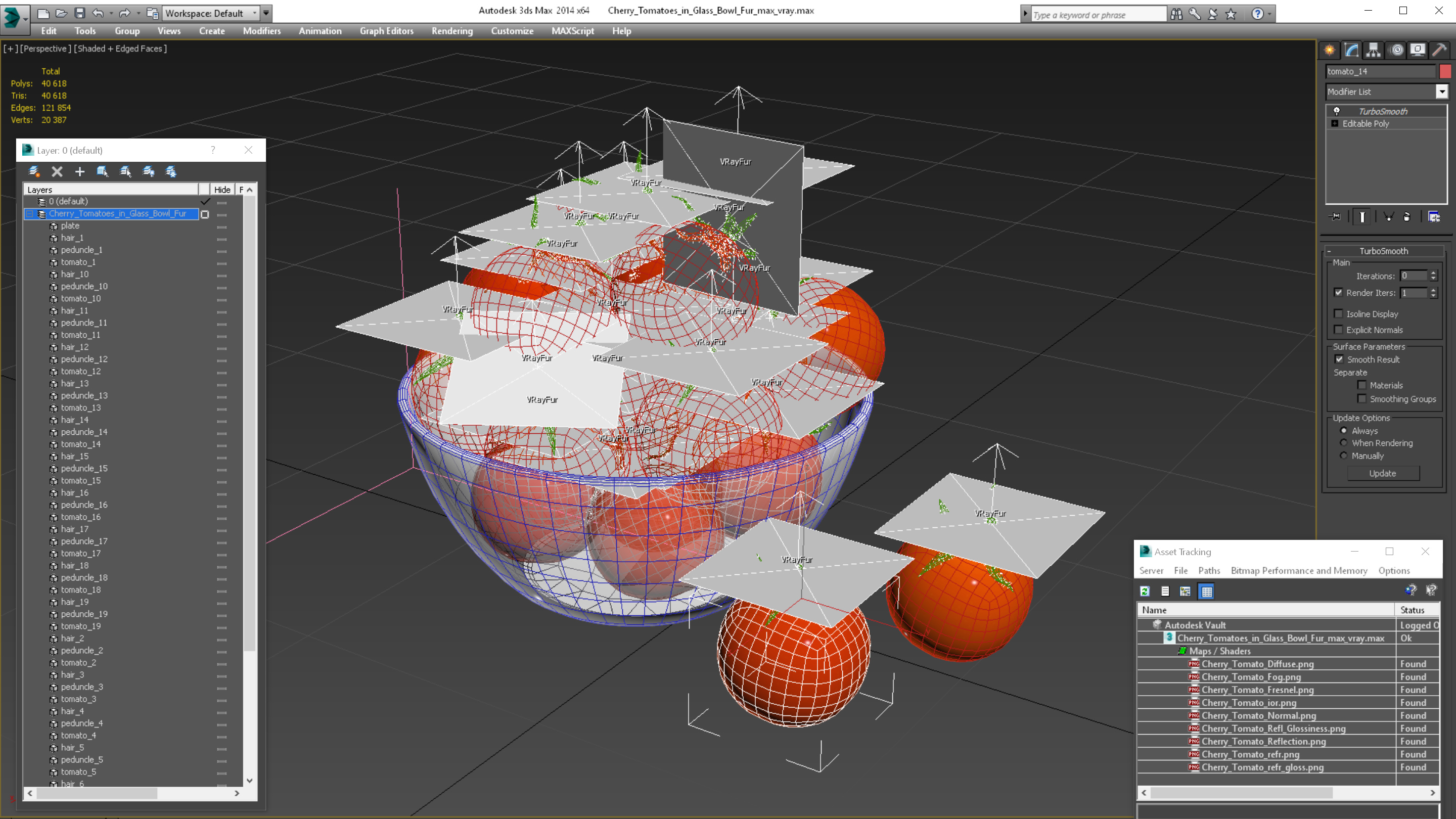Image resolution: width=1456 pixels, height=819 pixels.
Task: Select the Manually update option
Action: (1344, 456)
